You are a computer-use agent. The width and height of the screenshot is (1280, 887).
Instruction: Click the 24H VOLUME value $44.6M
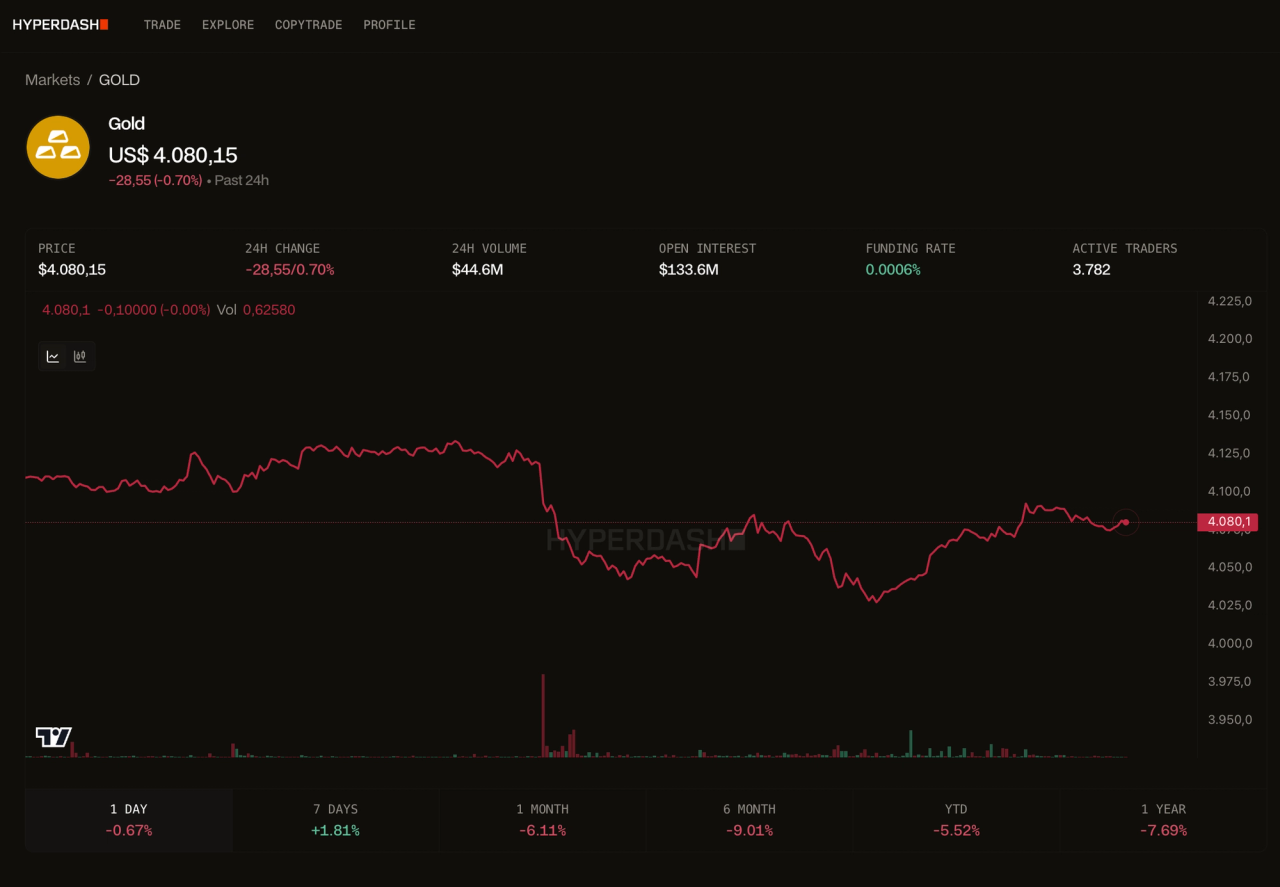477,270
